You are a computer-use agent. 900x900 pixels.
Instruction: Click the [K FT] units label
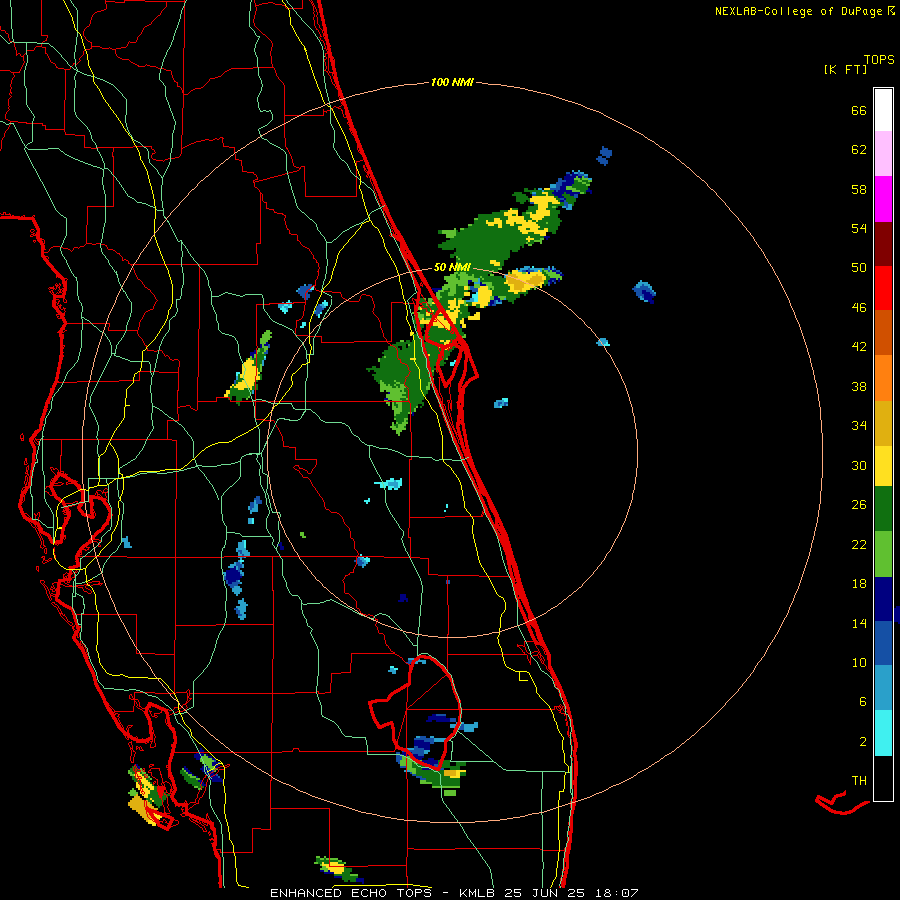click(845, 69)
